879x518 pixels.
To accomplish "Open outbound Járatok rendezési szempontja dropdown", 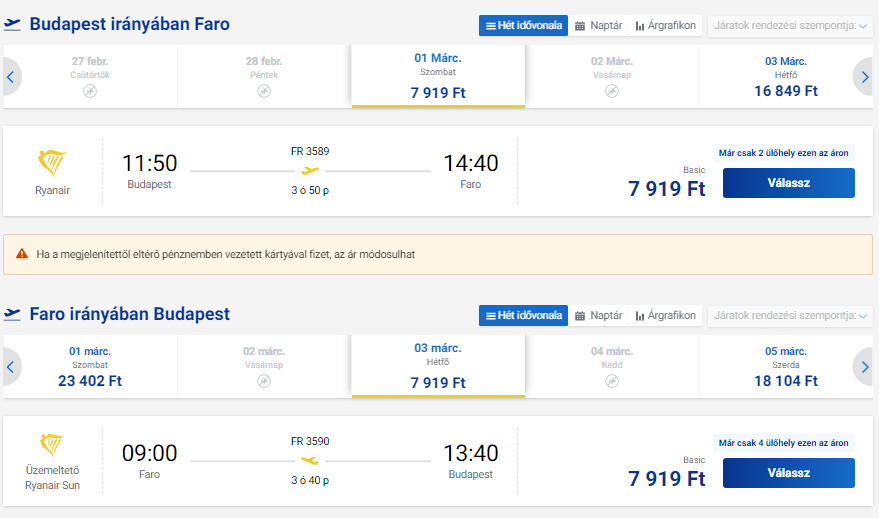I will click(789, 26).
